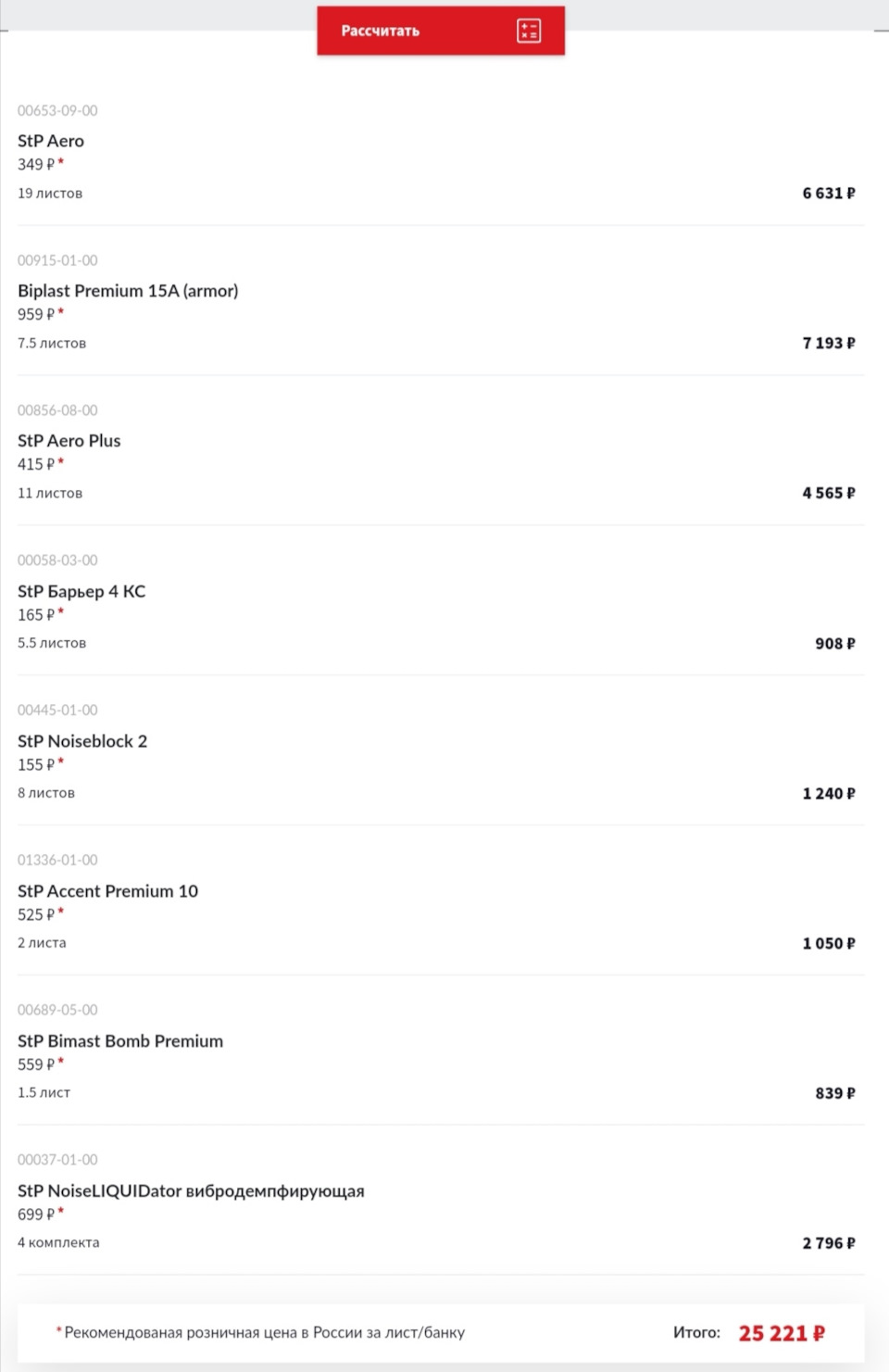Screen dimensions: 889x1372
Task: Click article number 00653-09-00
Action: [x=57, y=110]
